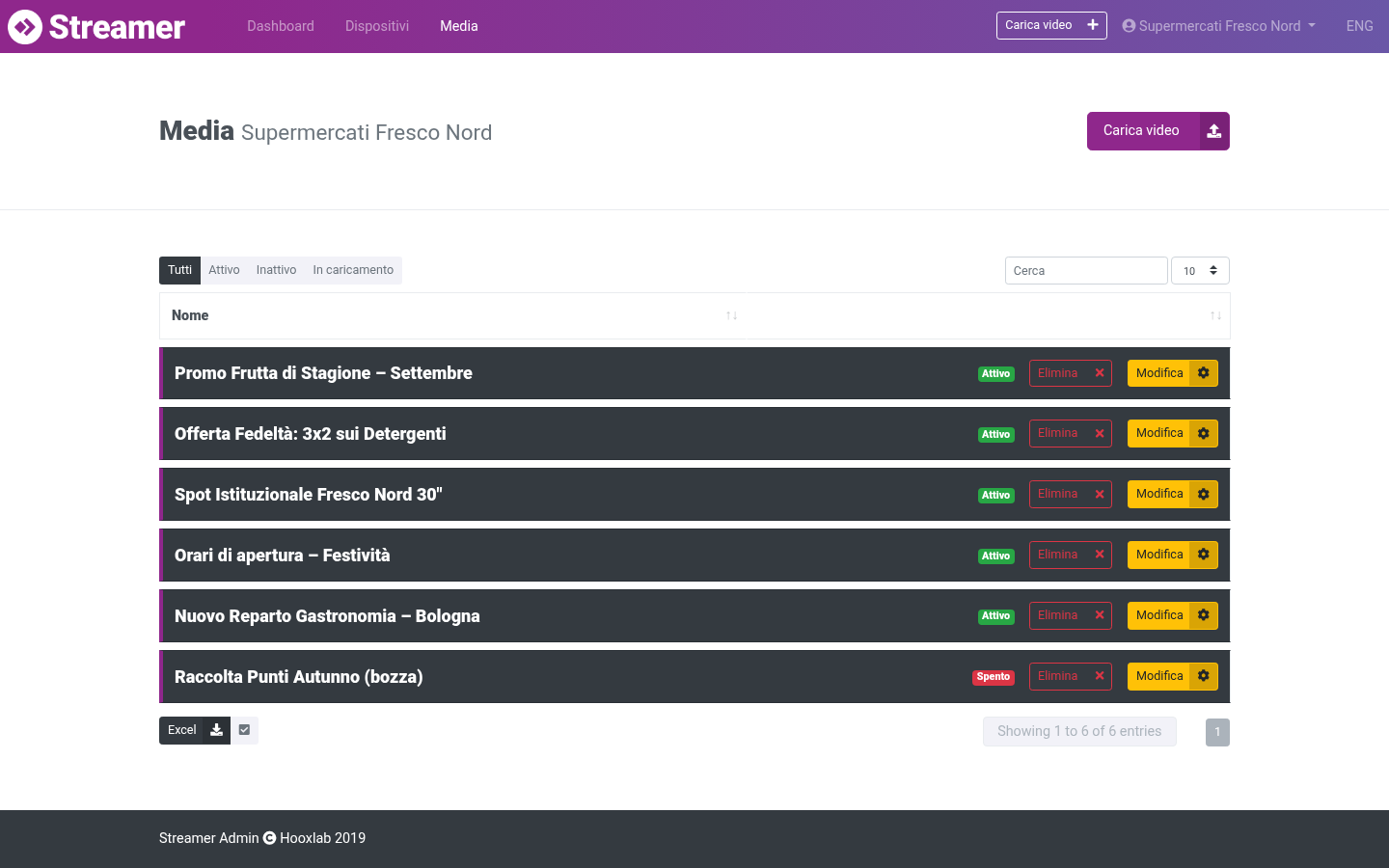Click the Streamer logo icon
The height and width of the screenshot is (868, 1389).
[25, 27]
